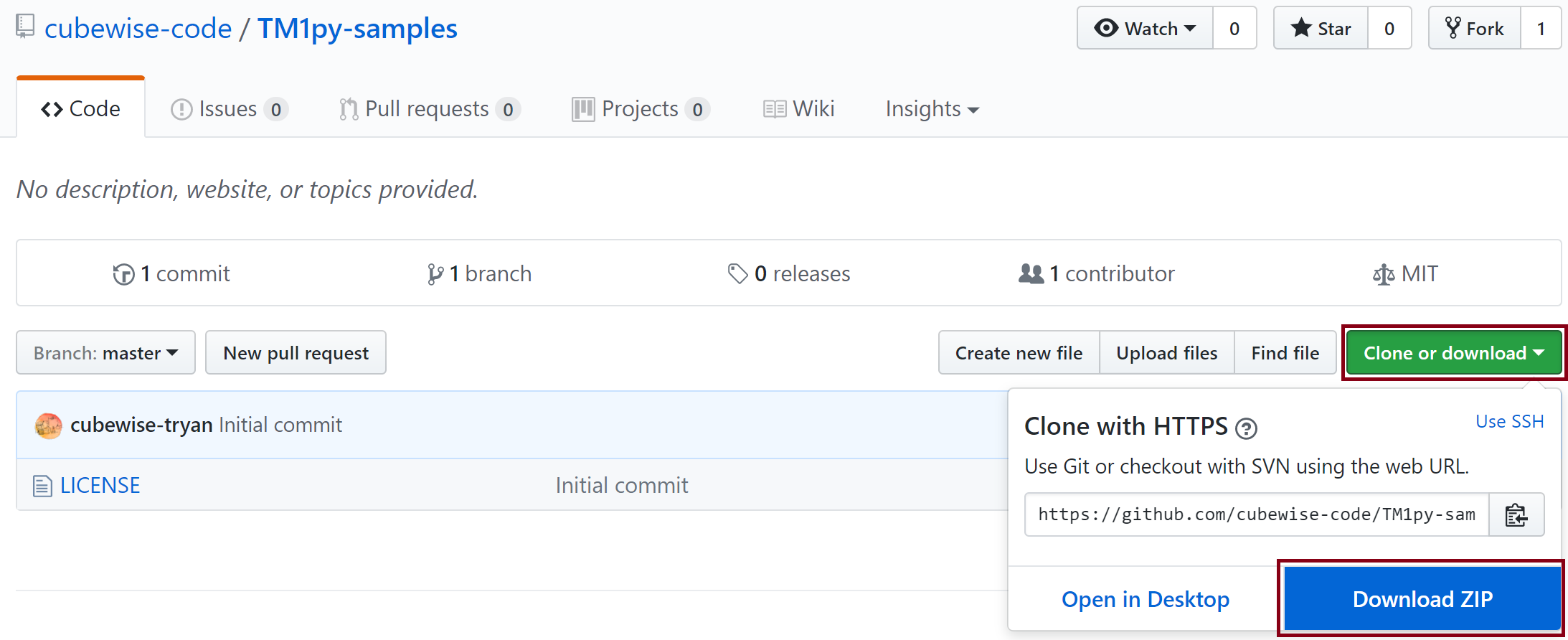Copy the clone URL to clipboard

[1516, 514]
